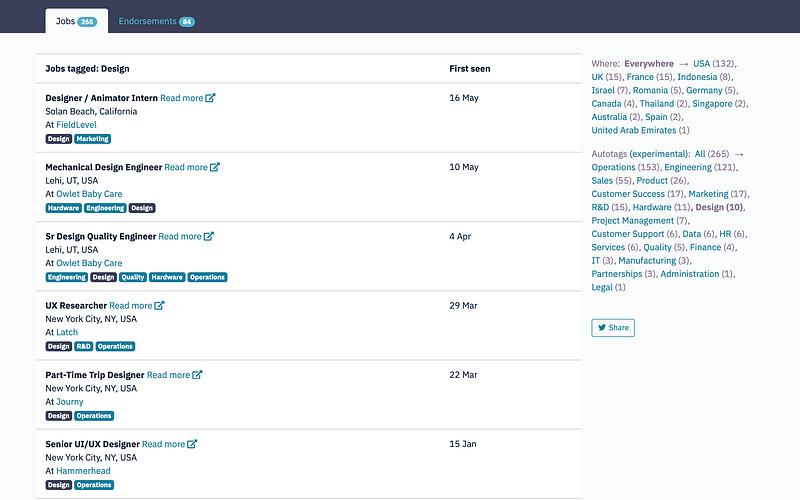Screen dimensions: 800x500
Task: Filter location by Romania
Action: [x=650, y=90]
